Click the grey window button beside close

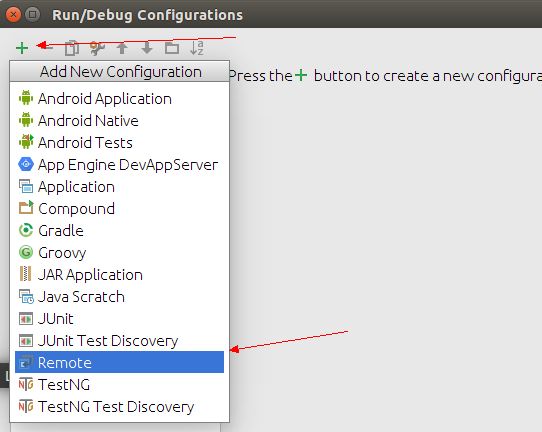[33, 15]
